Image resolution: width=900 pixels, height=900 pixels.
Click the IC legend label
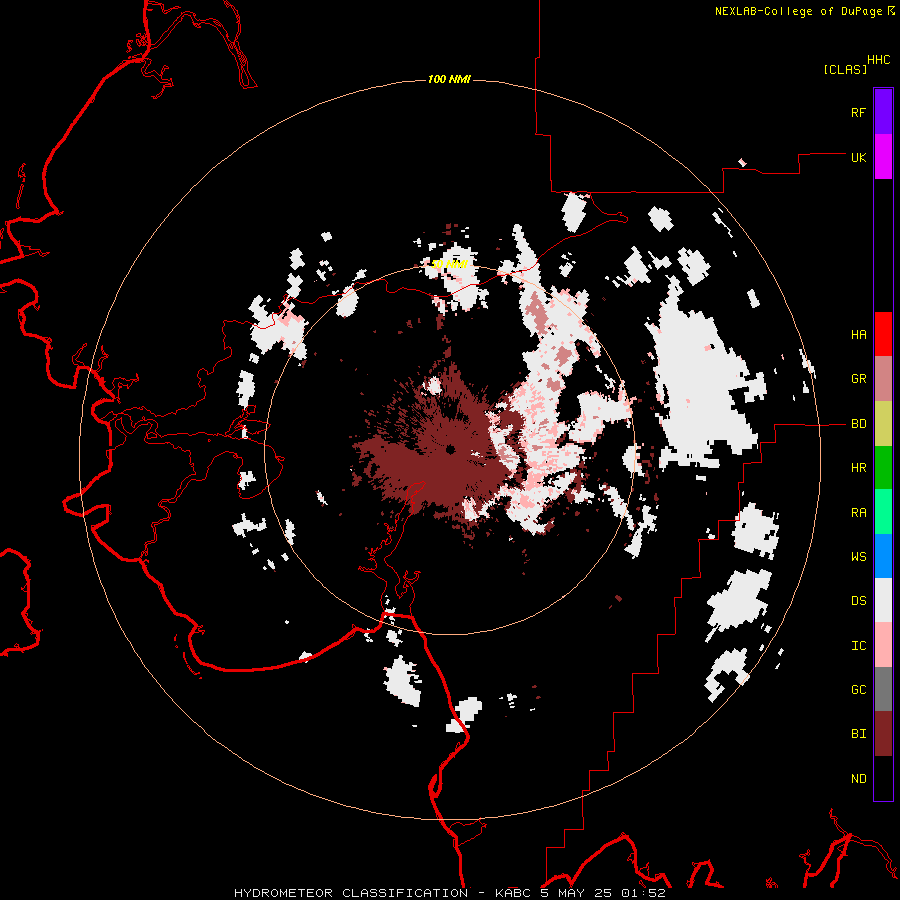click(859, 646)
